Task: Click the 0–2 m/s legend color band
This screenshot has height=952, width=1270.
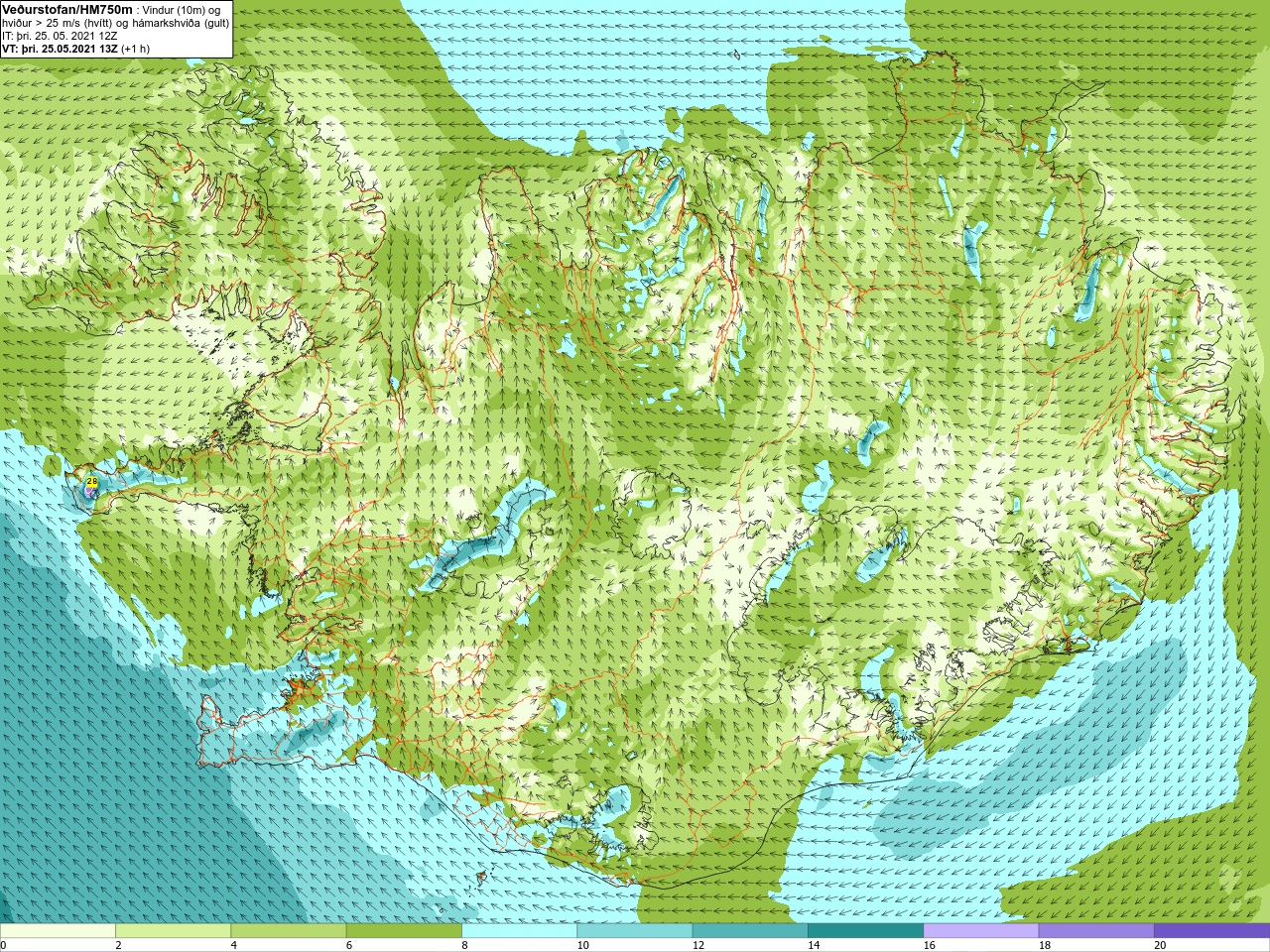Action: coord(58,930)
